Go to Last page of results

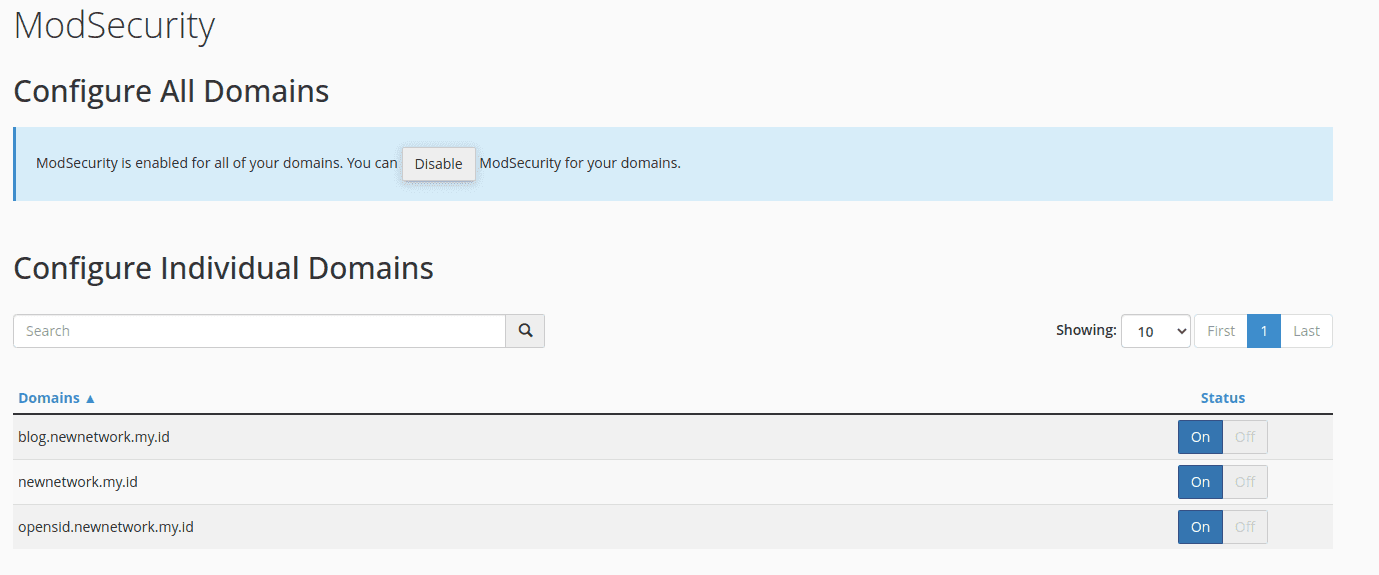point(1306,331)
